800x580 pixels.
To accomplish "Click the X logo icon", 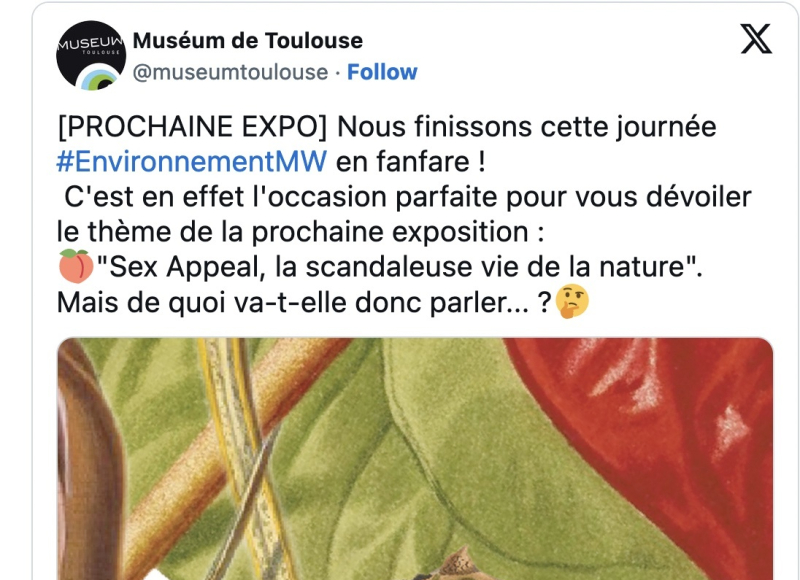I will [x=756, y=40].
